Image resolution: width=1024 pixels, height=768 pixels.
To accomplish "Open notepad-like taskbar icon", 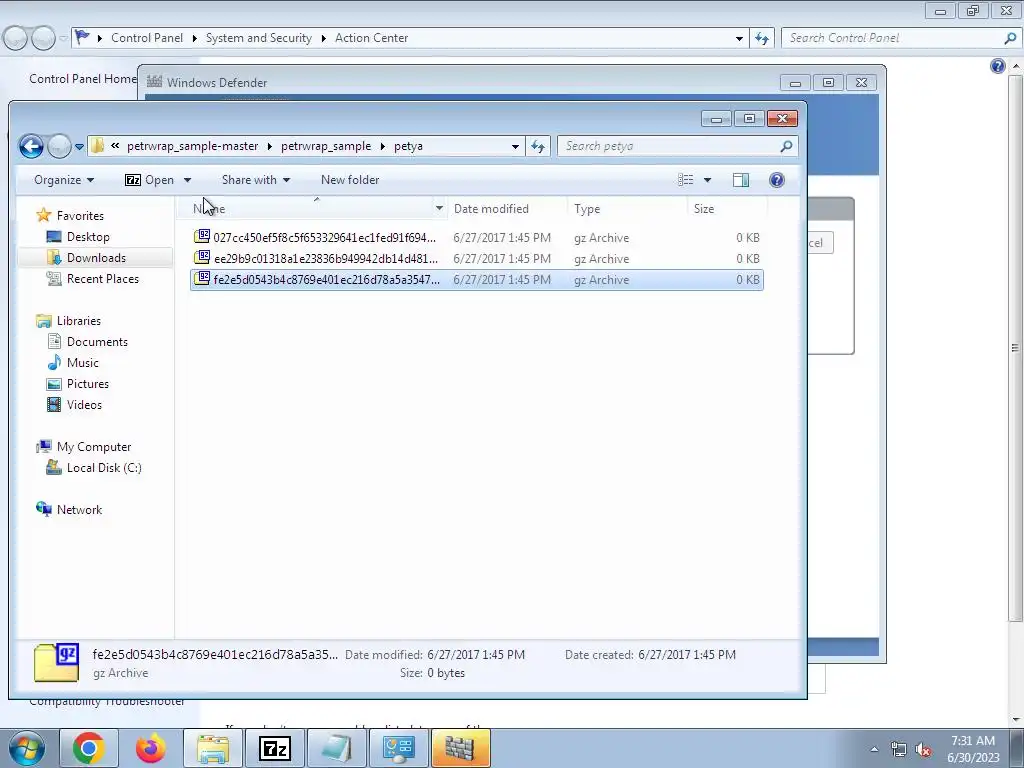I will [x=336, y=748].
